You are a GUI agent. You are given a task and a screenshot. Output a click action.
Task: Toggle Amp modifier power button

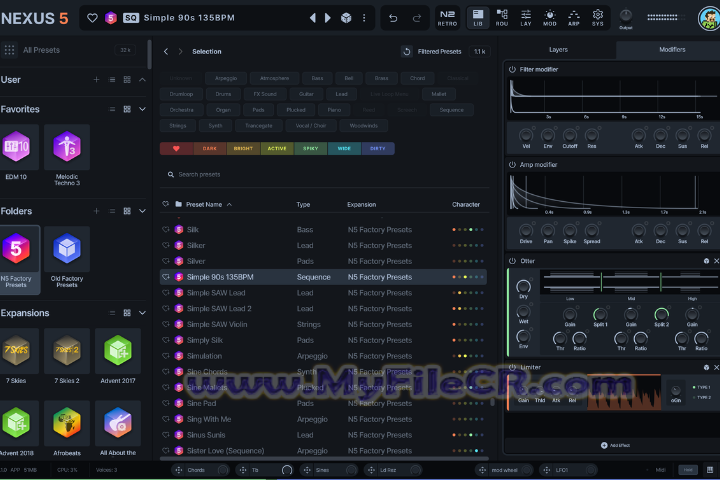(512, 164)
